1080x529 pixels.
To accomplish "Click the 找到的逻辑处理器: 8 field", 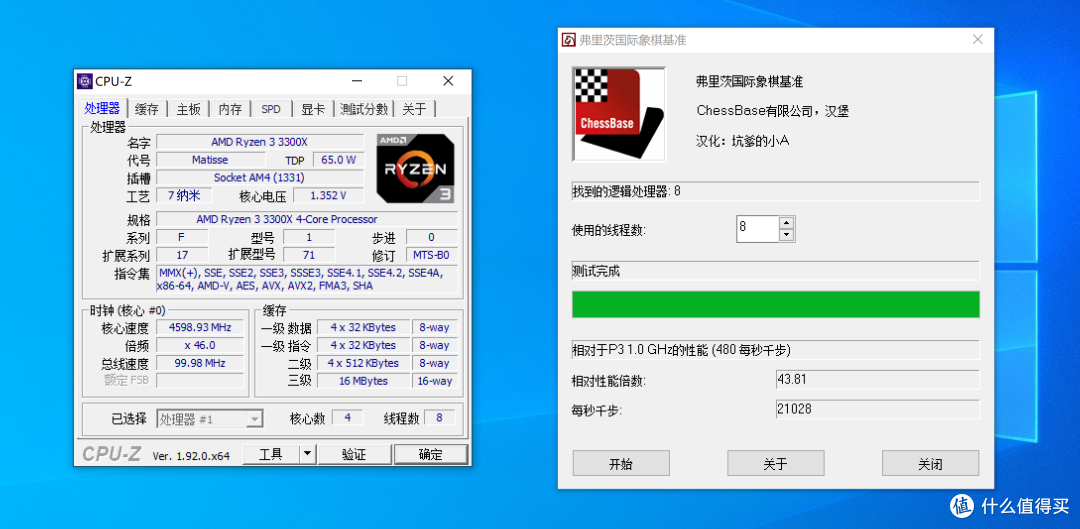I will [776, 191].
